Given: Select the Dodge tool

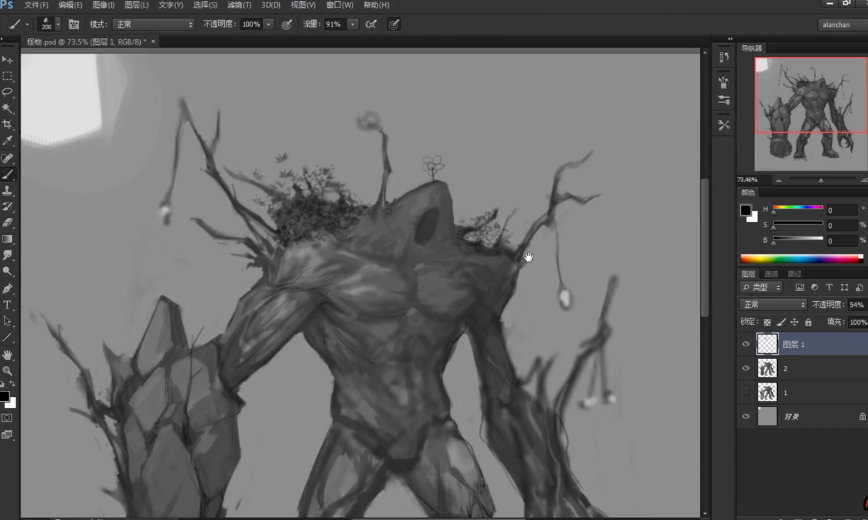Looking at the screenshot, I should [7, 271].
